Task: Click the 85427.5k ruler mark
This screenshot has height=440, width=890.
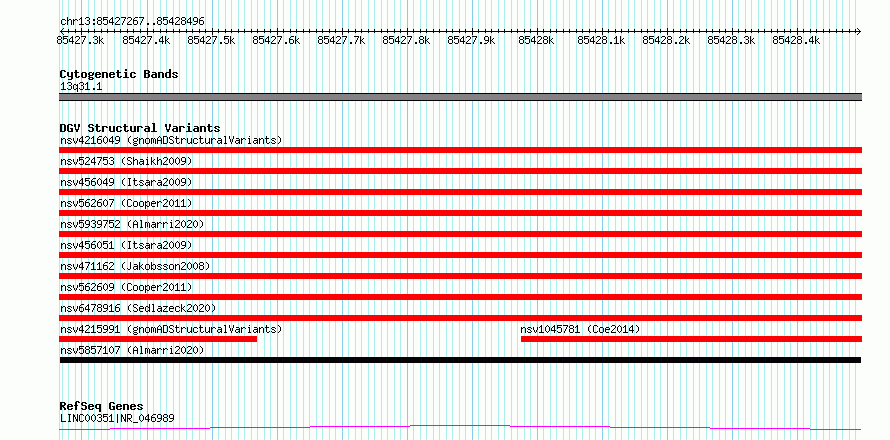Action: (211, 40)
